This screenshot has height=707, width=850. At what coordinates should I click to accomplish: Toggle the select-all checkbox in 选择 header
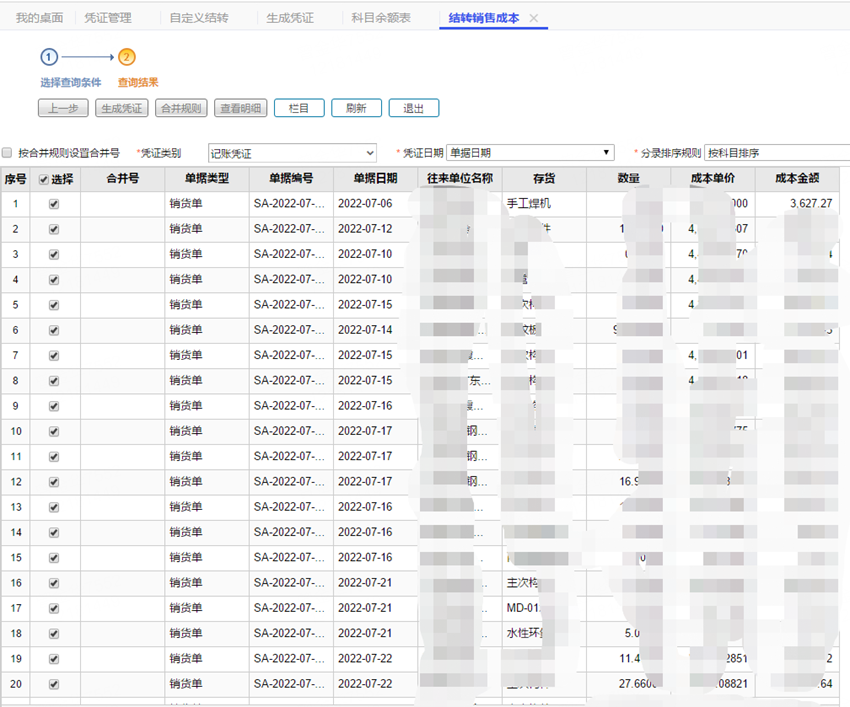(x=42, y=180)
